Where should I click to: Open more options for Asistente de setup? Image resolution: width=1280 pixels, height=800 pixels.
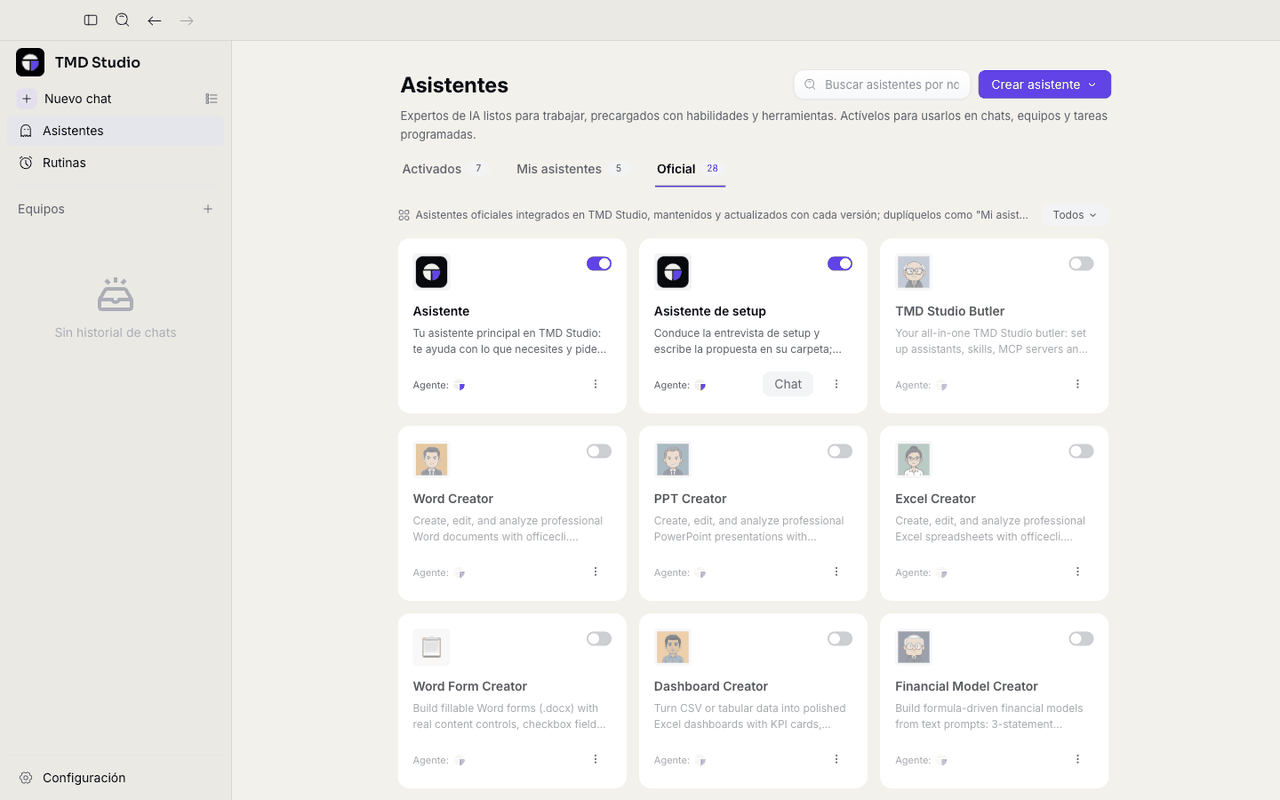pos(837,384)
